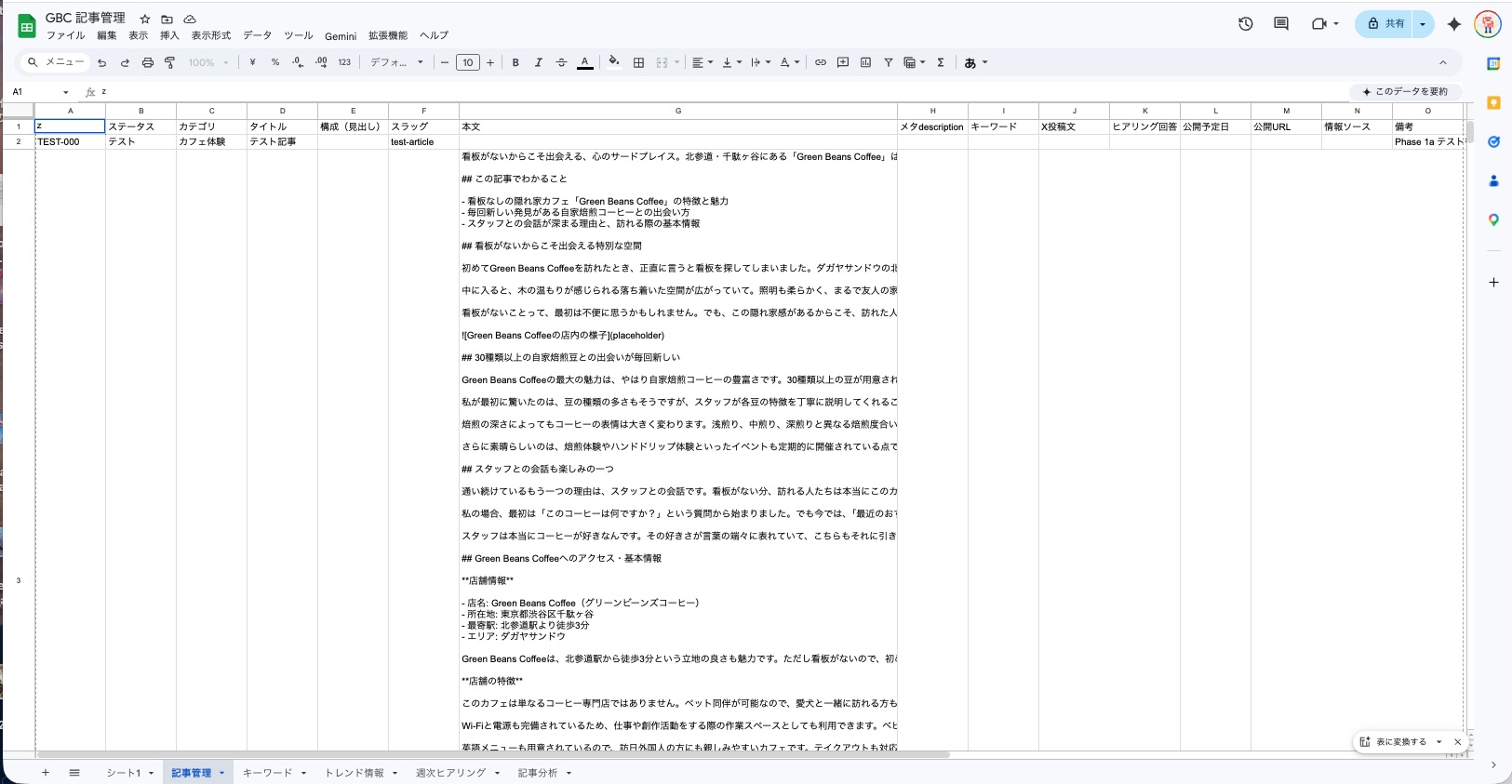Open the filter views dropdown

[915, 62]
